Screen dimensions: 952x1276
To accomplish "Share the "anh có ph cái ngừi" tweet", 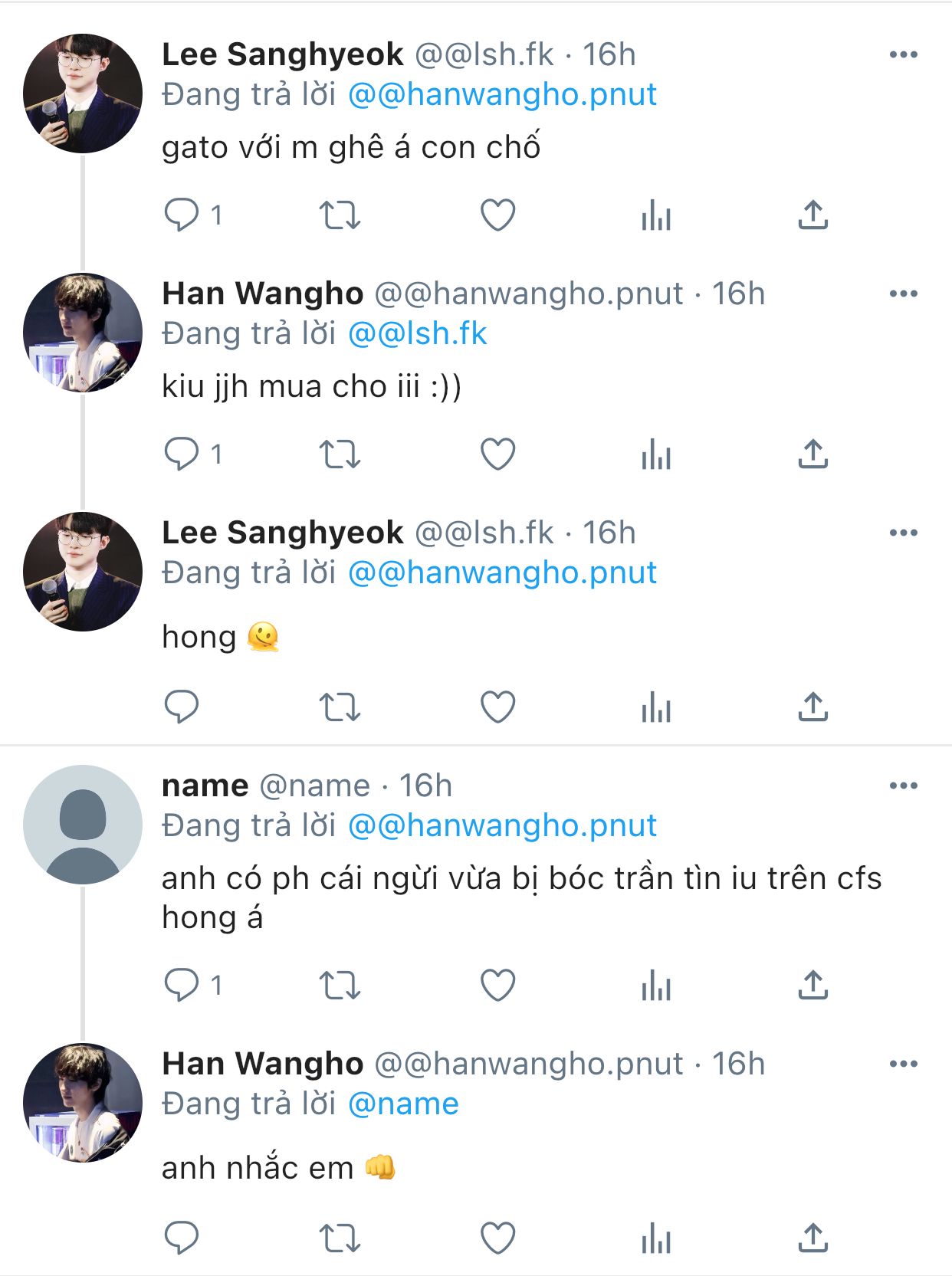I will click(813, 985).
